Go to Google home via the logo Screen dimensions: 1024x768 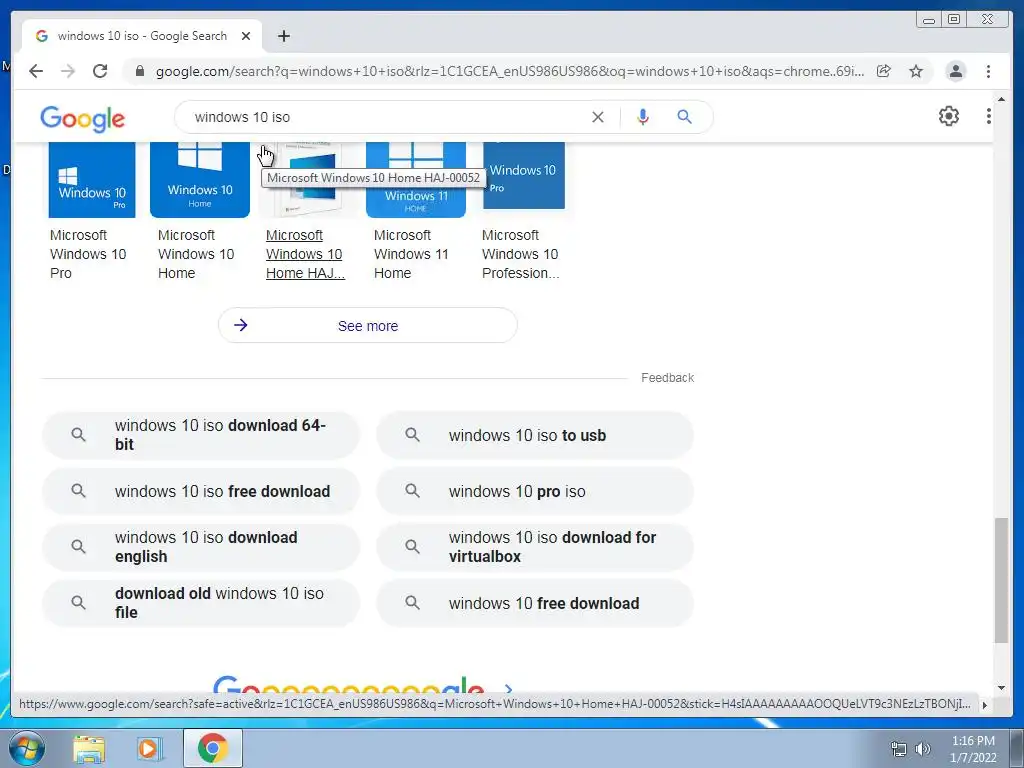82,119
